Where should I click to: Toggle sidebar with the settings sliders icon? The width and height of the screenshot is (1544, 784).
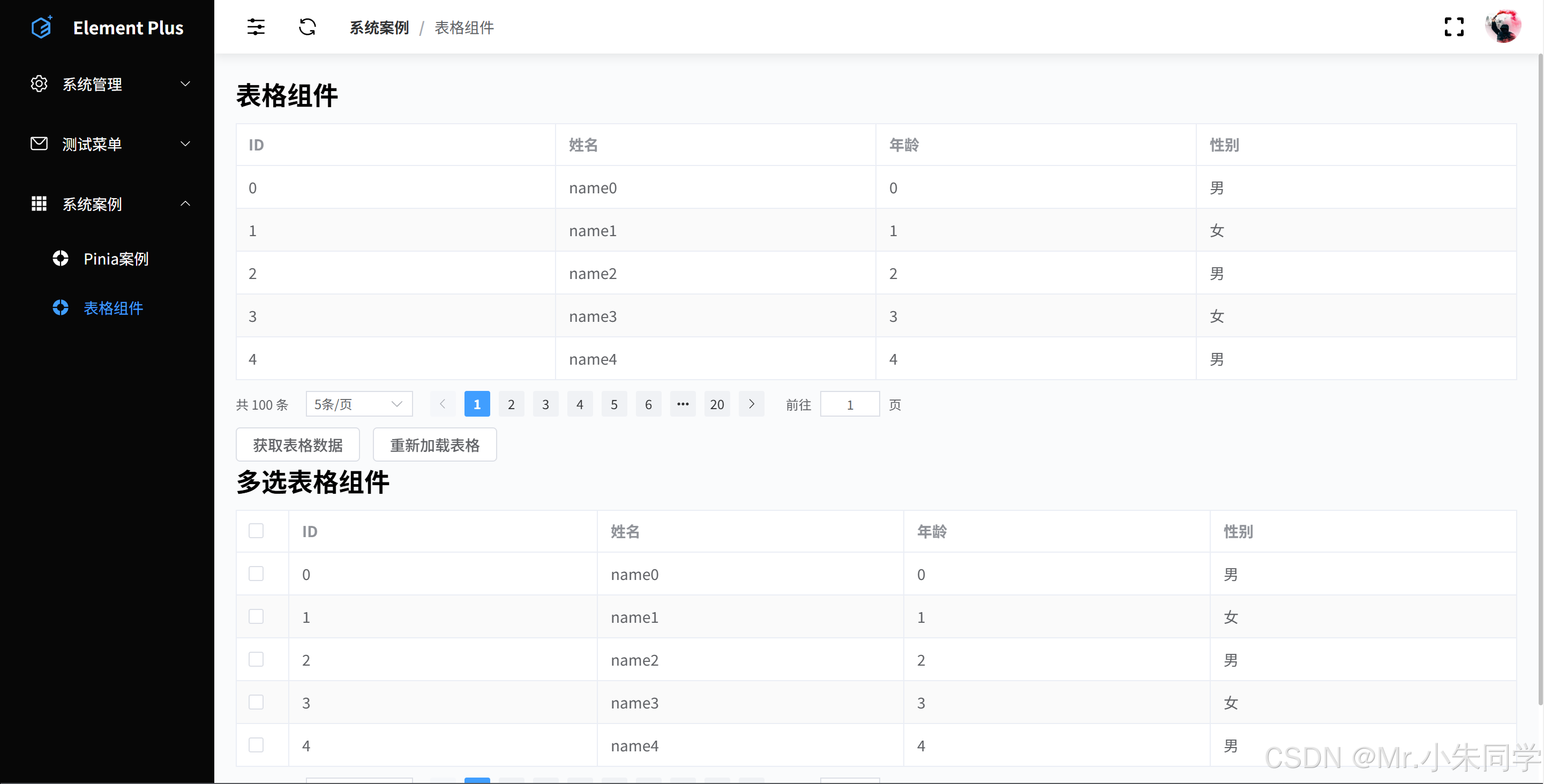point(256,27)
